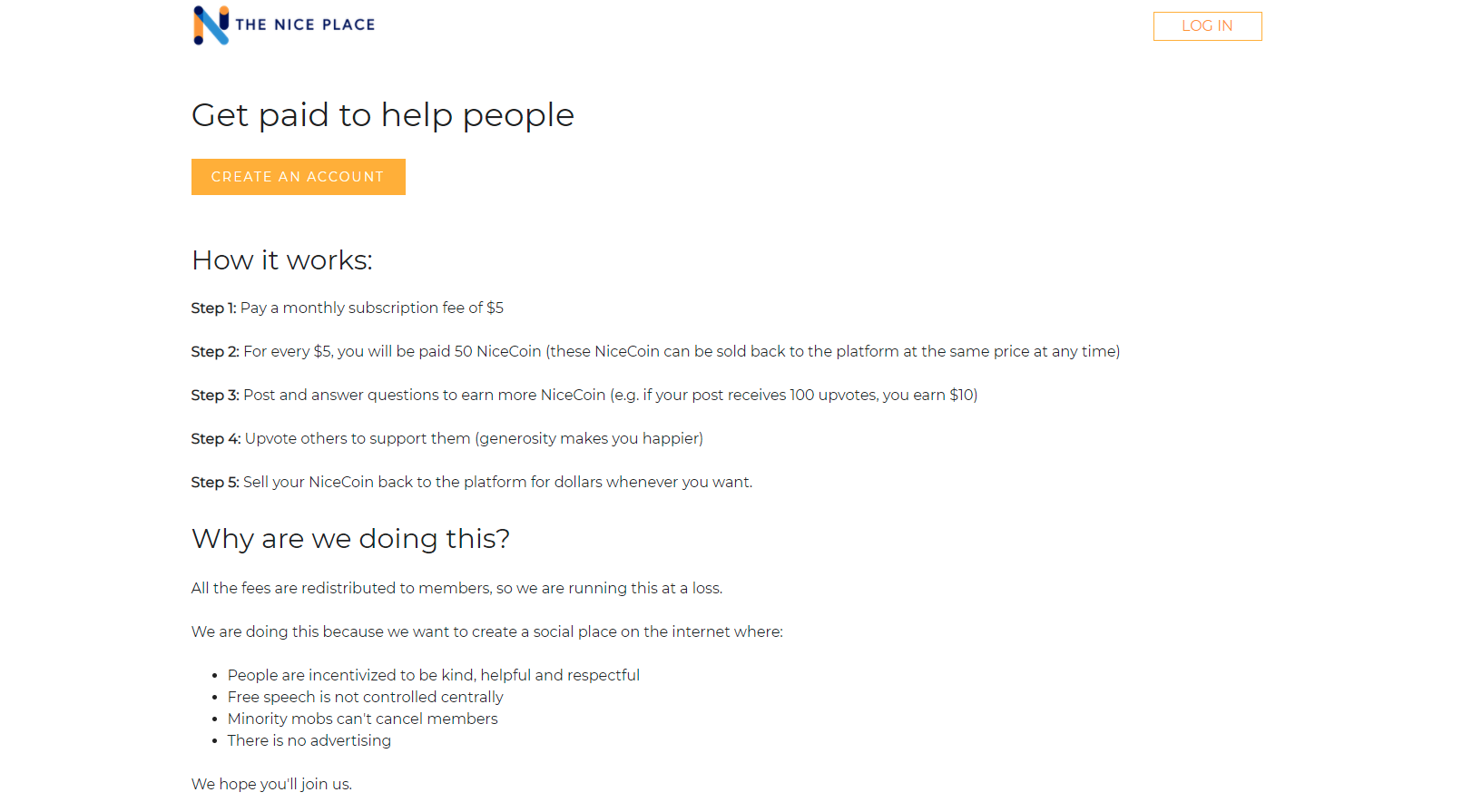This screenshot has height=812, width=1472.
Task: Click the LOG IN button
Action: [1207, 25]
